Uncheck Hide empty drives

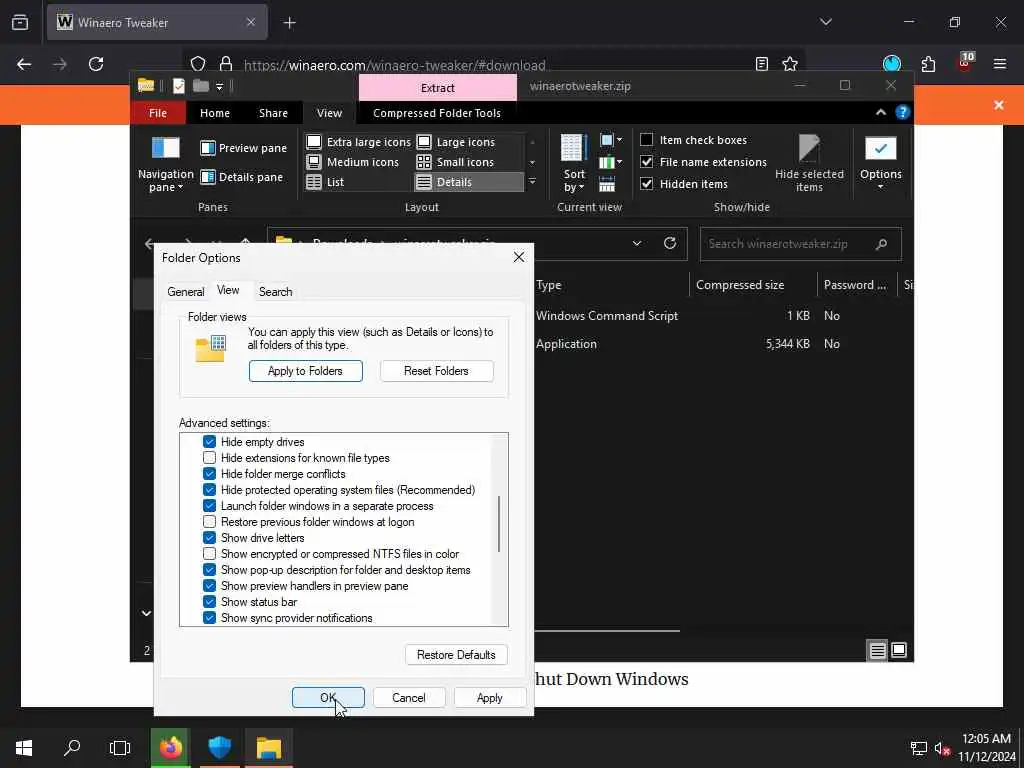click(x=210, y=442)
